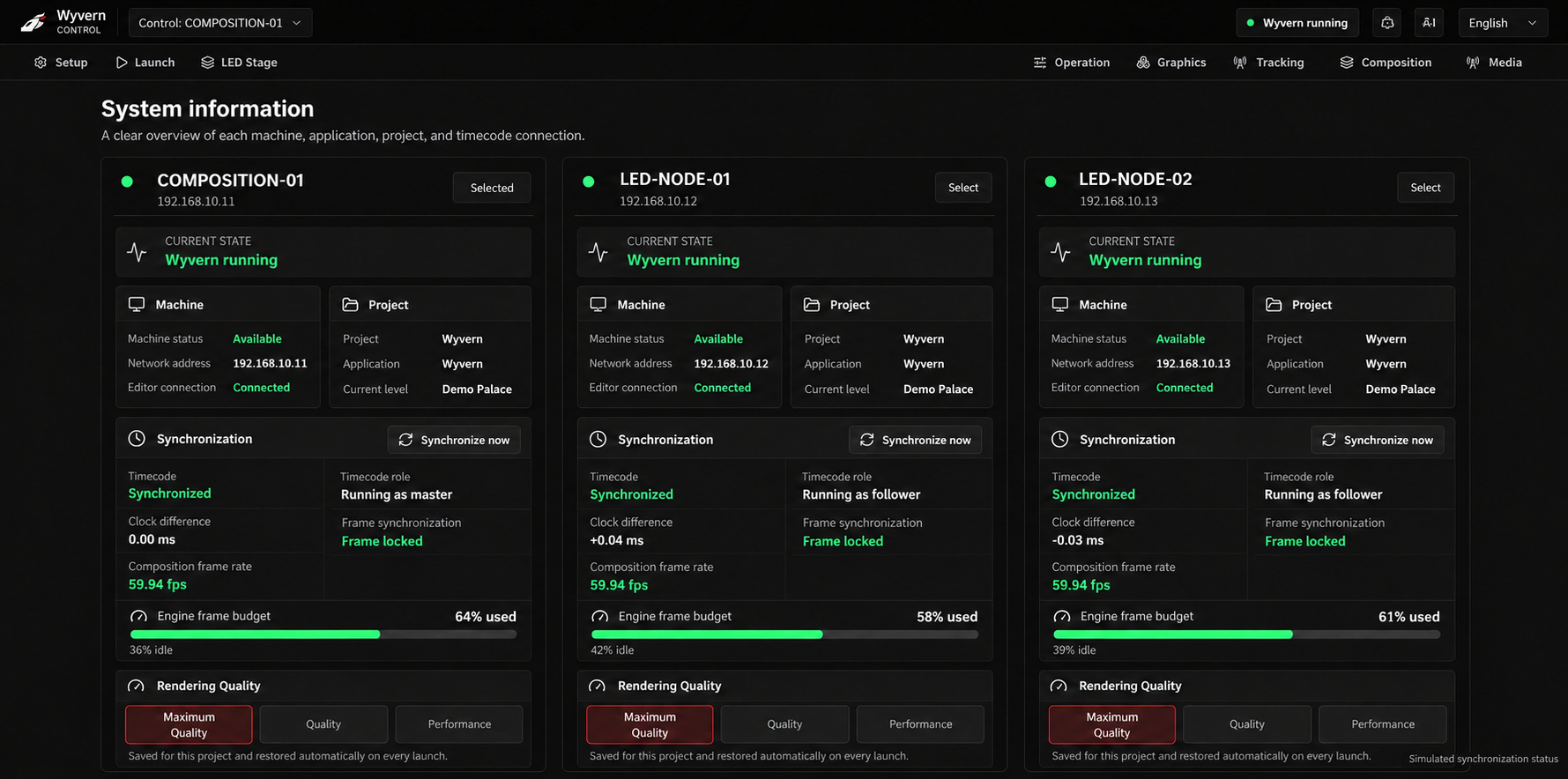1568x779 pixels.
Task: Click Synchronize now for COMPOSITION-01
Action: point(454,440)
